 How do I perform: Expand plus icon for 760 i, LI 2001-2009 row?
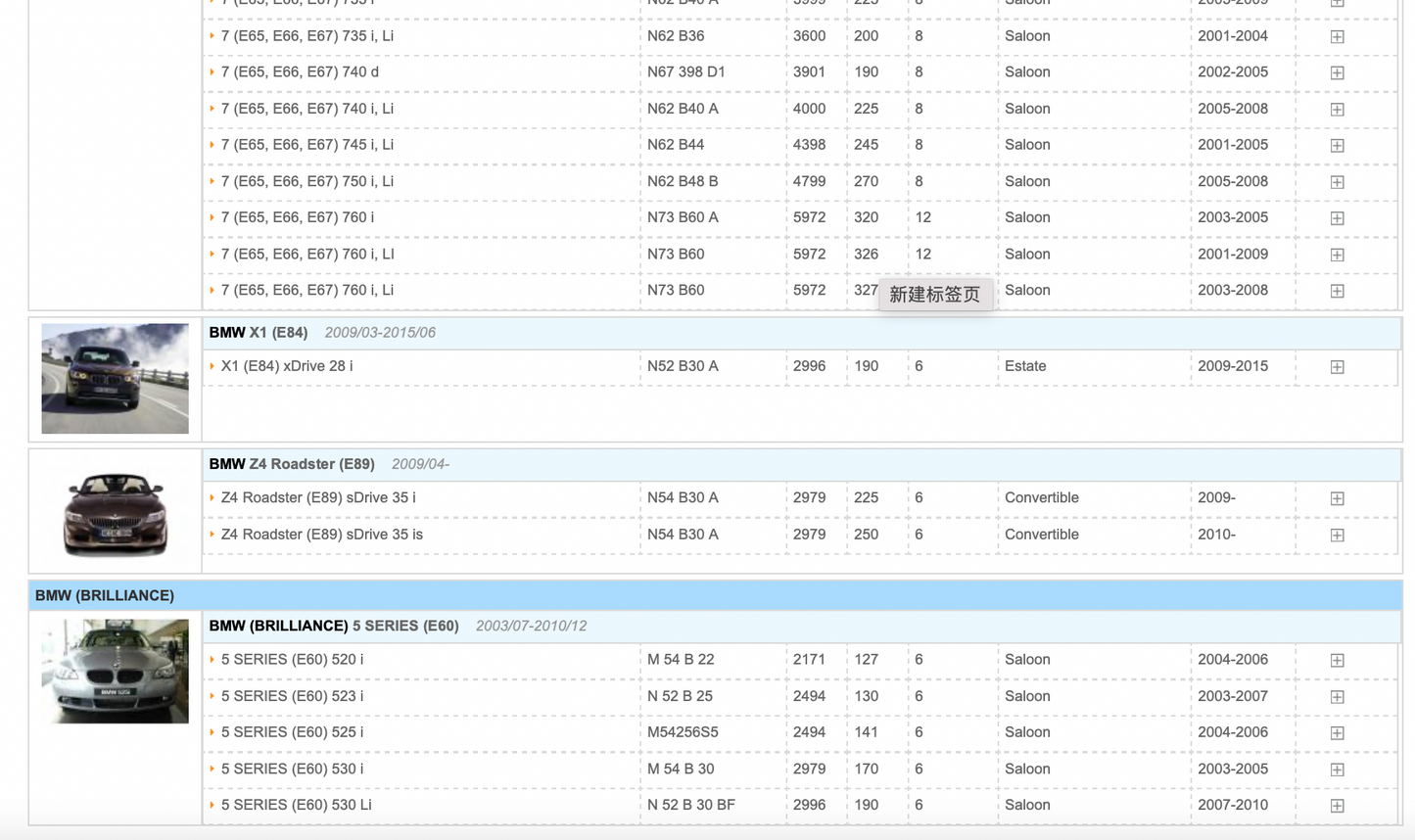pos(1337,255)
